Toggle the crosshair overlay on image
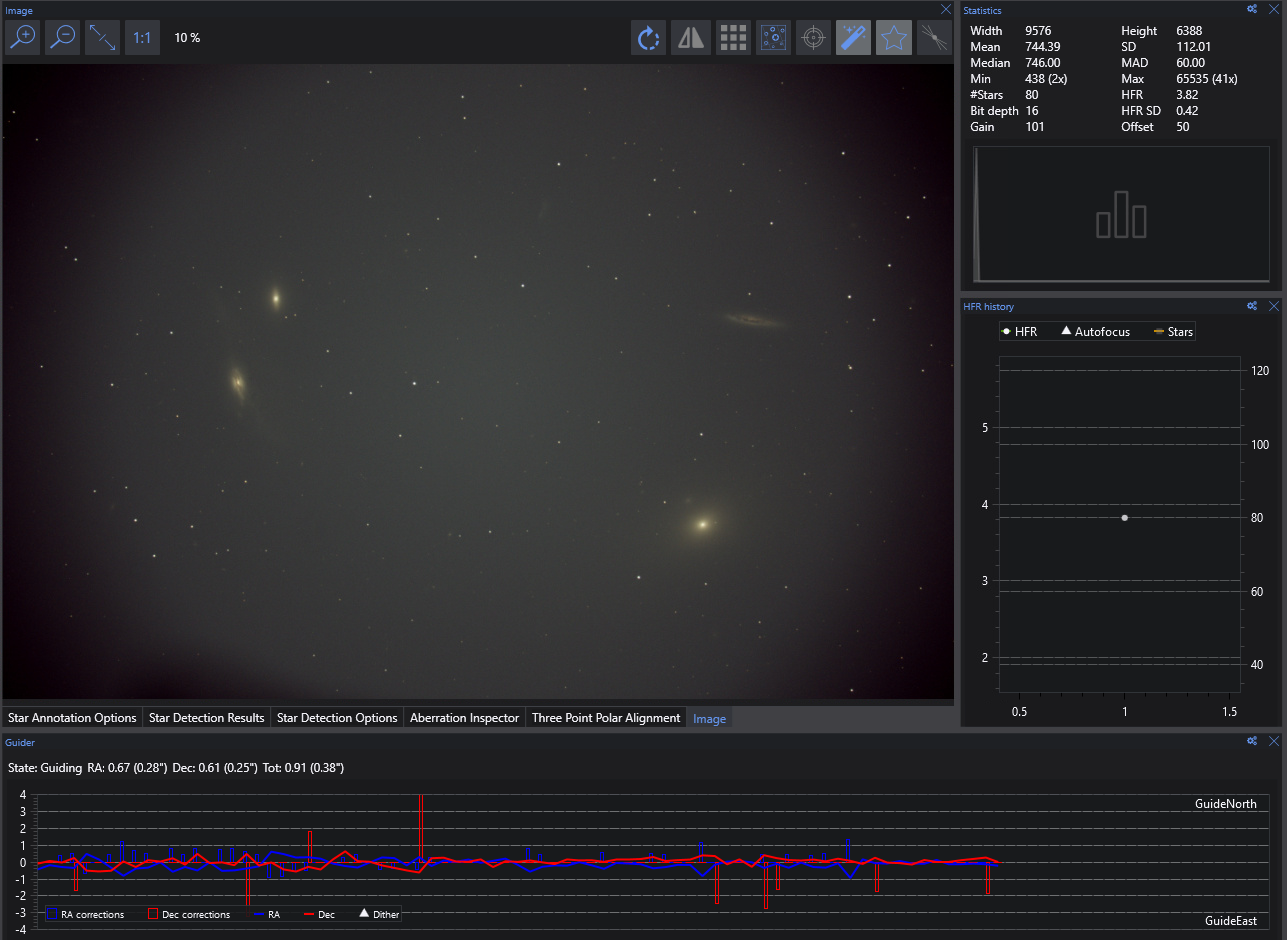Viewport: 1287px width, 940px height. 814,38
